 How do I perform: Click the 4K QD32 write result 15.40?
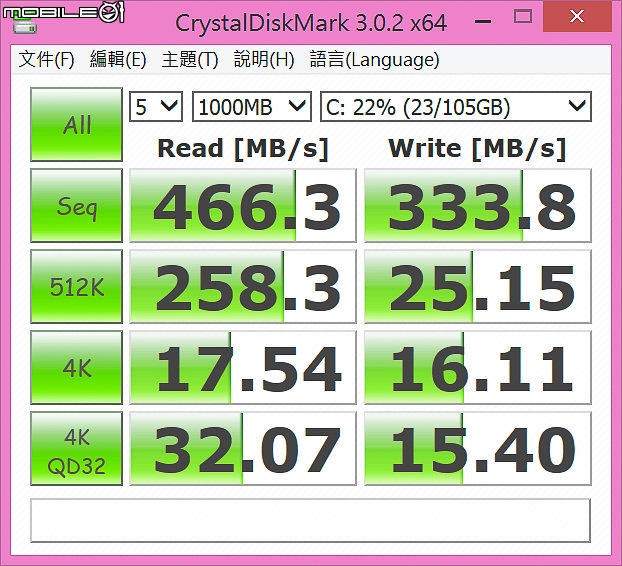tap(478, 449)
